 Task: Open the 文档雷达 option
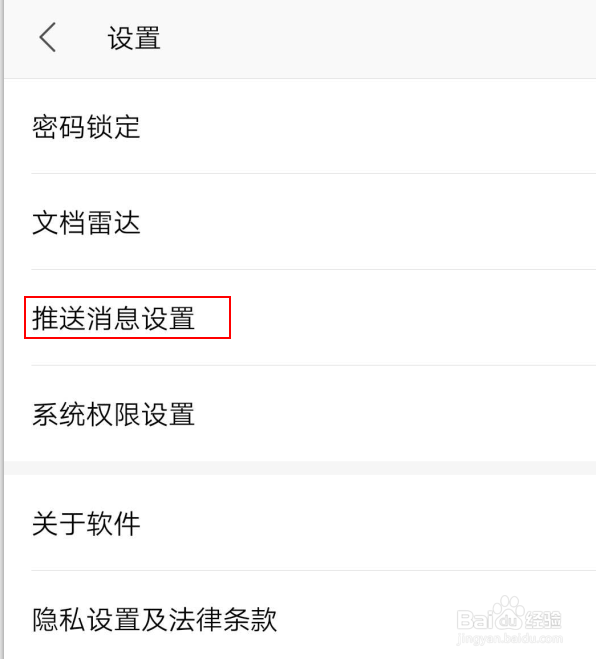point(86,223)
